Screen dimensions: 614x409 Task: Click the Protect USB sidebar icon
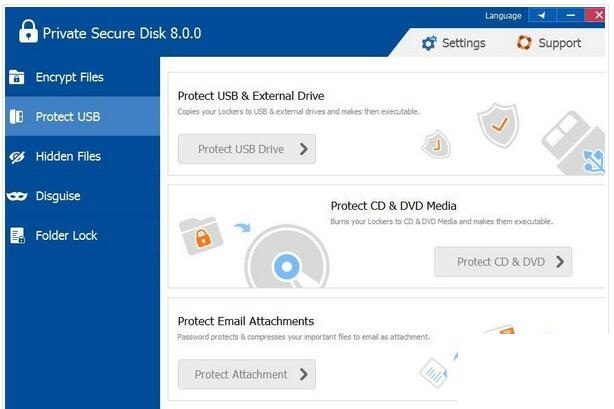[16, 117]
